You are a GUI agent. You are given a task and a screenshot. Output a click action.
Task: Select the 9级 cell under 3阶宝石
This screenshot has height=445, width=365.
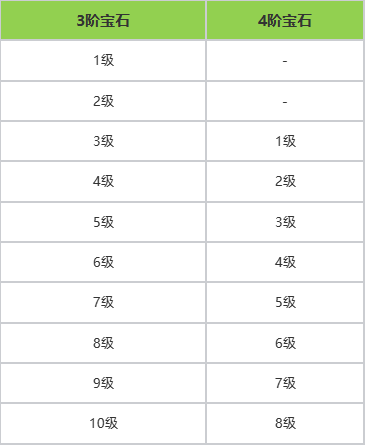pyautogui.click(x=103, y=383)
